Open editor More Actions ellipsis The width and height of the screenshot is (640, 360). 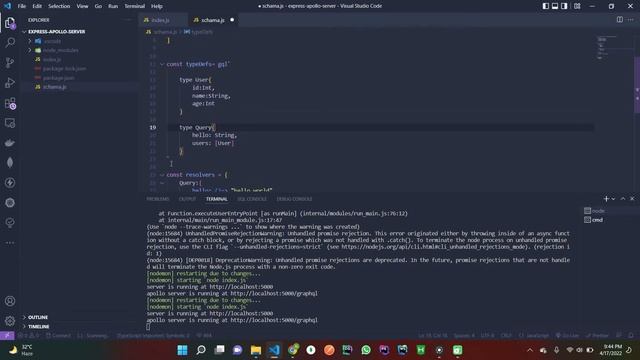tap(631, 20)
